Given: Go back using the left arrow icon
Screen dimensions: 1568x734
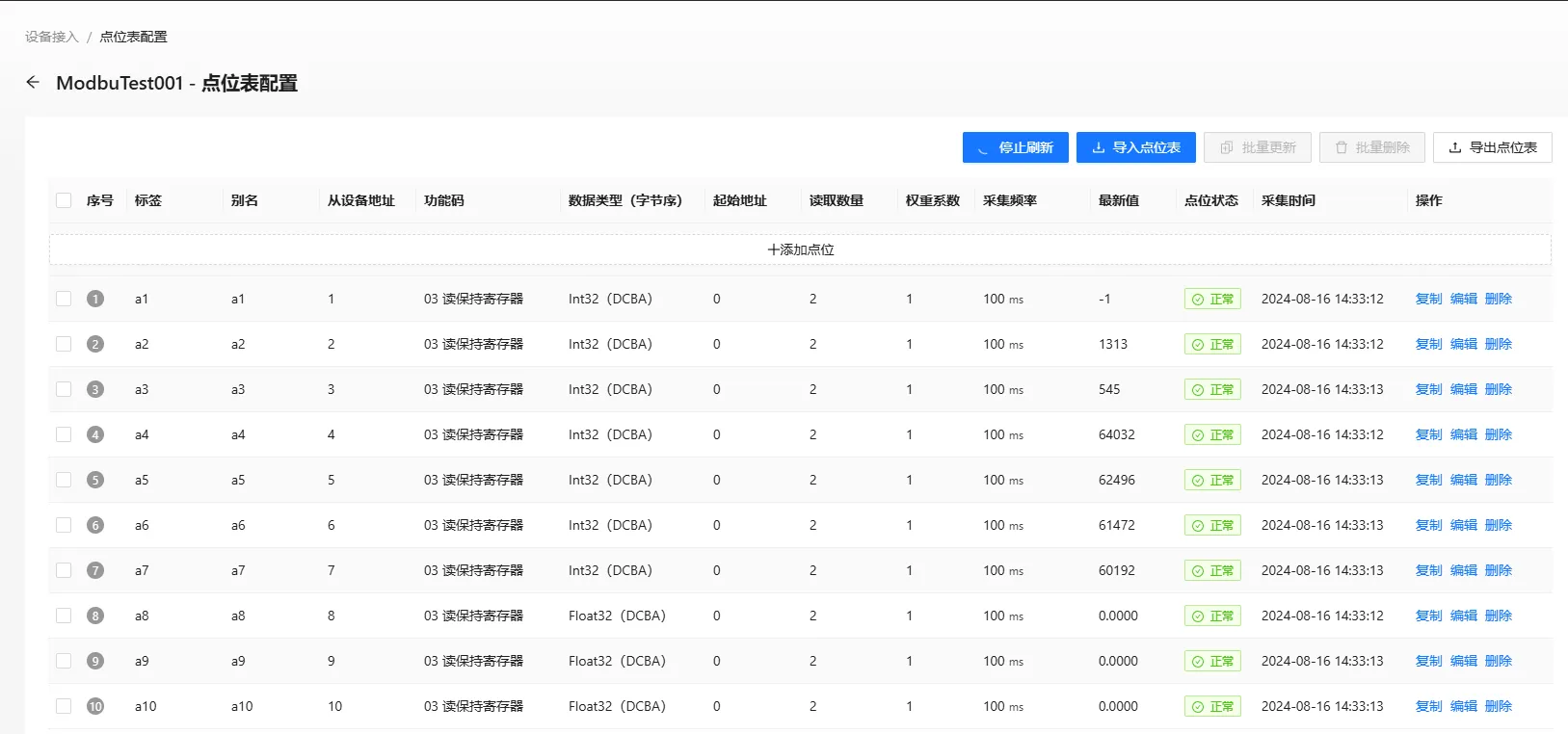Looking at the screenshot, I should point(33,83).
